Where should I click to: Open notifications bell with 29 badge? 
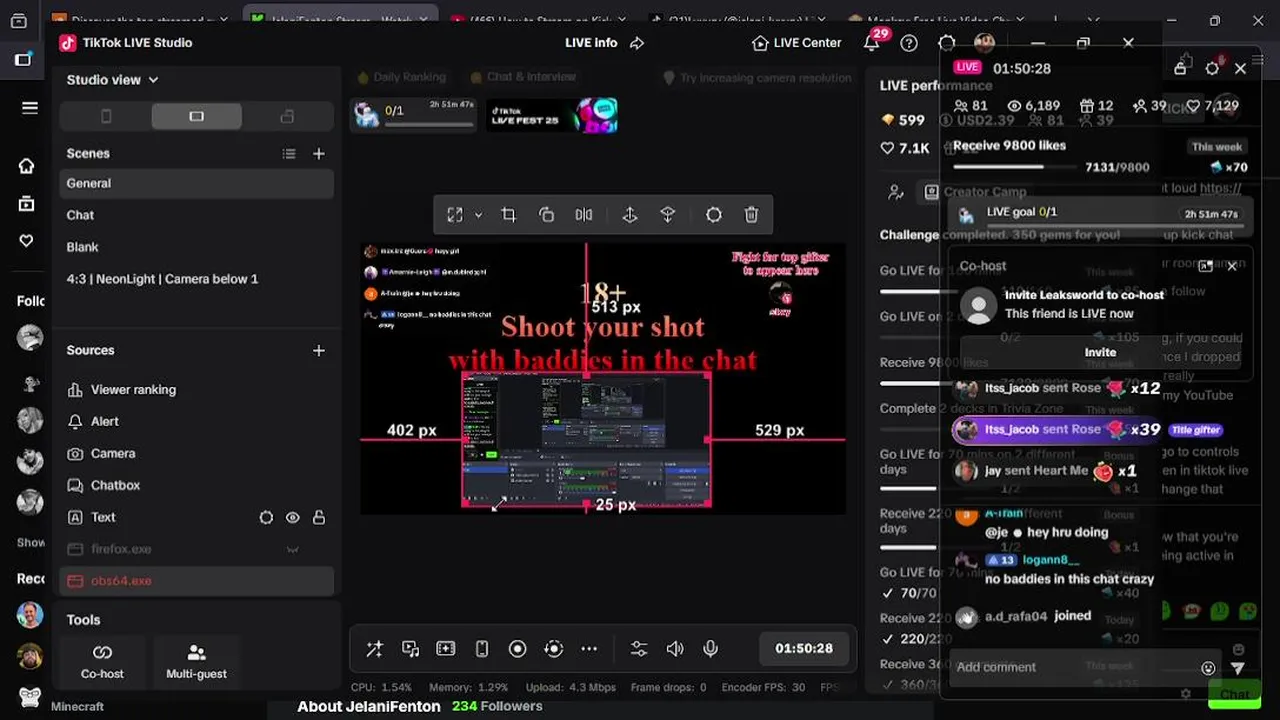click(x=873, y=42)
